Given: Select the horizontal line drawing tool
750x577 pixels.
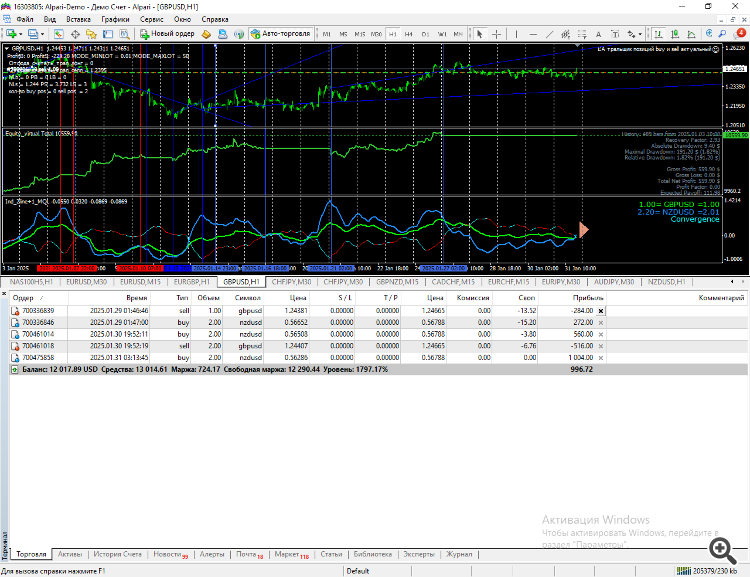Looking at the screenshot, I should coord(533,34).
